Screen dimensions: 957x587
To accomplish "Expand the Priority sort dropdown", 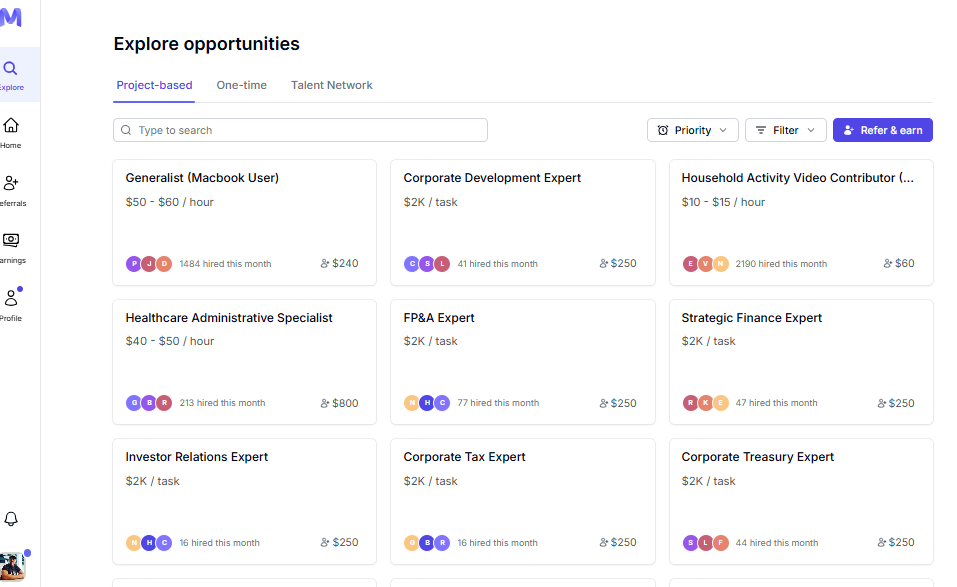I will (693, 130).
